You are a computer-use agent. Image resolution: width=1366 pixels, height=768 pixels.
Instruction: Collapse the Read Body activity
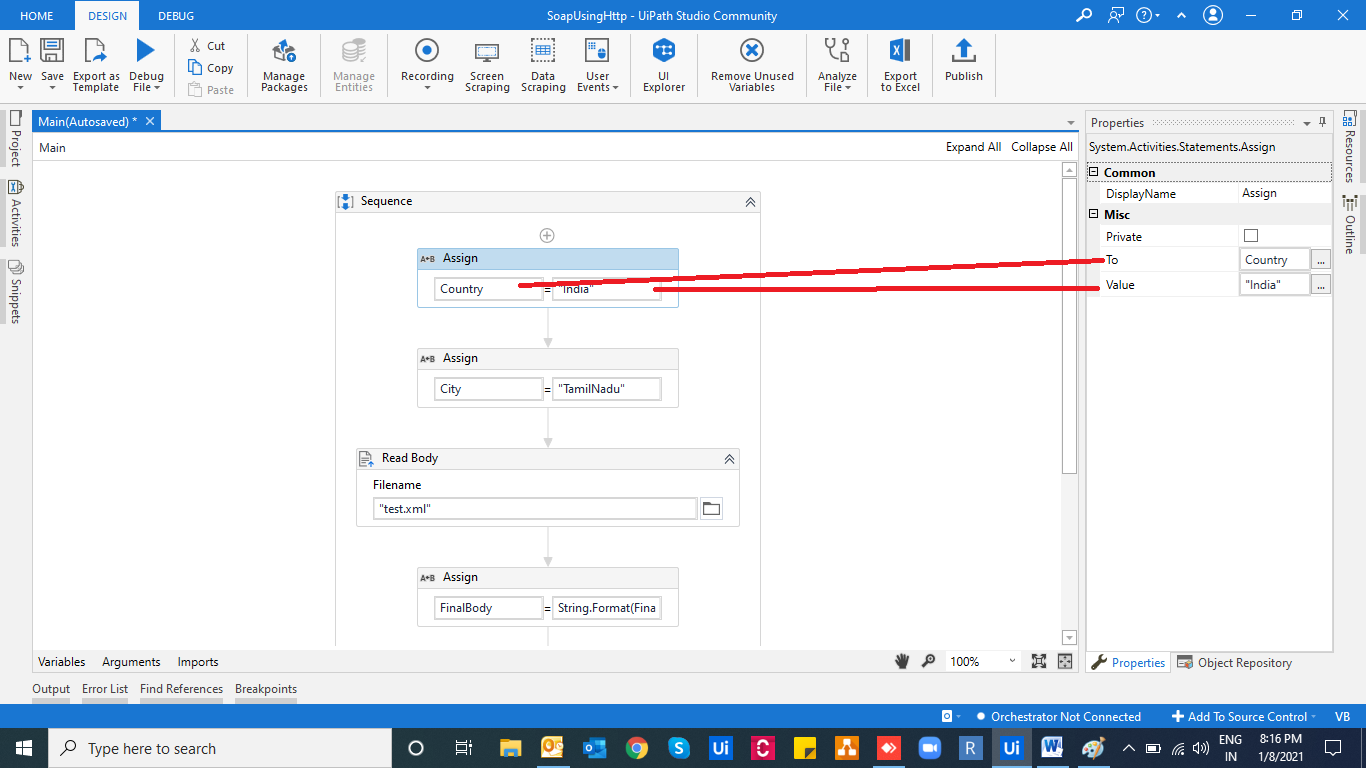coord(729,459)
